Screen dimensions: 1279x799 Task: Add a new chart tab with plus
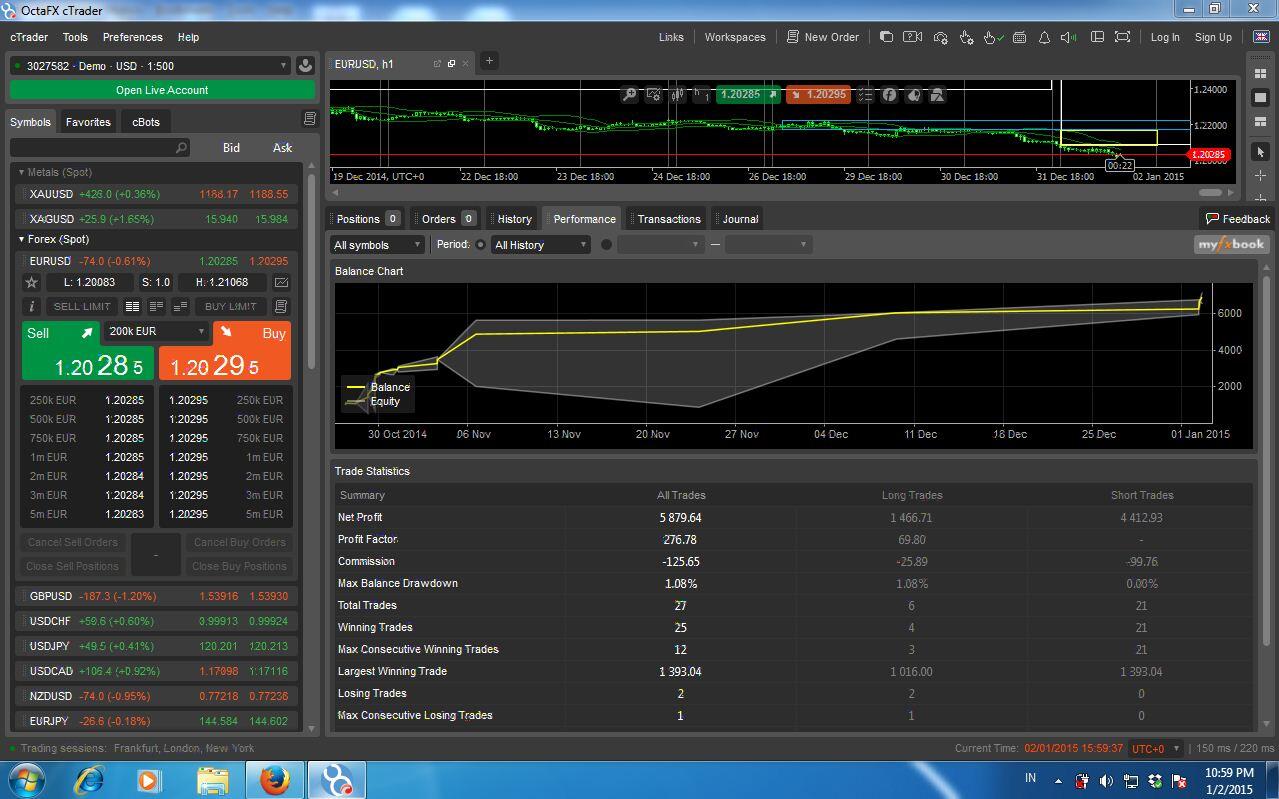[489, 61]
